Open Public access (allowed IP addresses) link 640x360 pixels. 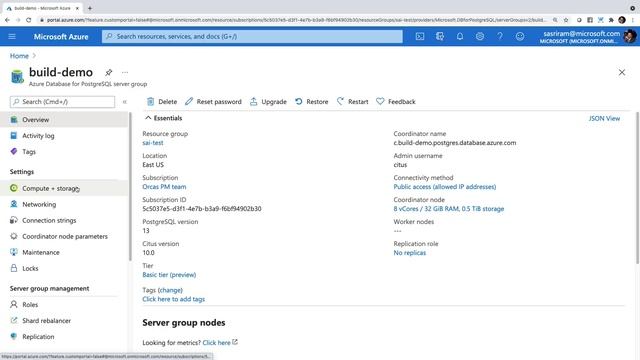[444, 187]
